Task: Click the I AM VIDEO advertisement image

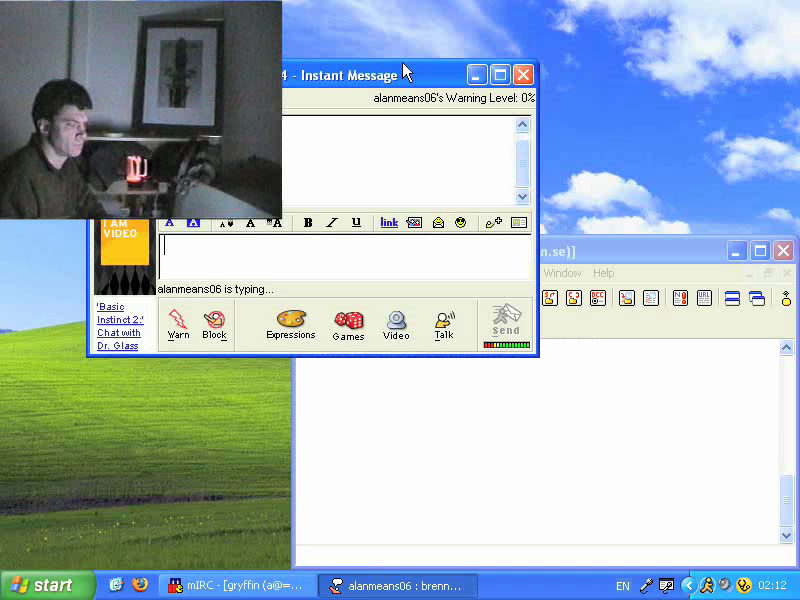Action: [x=124, y=257]
